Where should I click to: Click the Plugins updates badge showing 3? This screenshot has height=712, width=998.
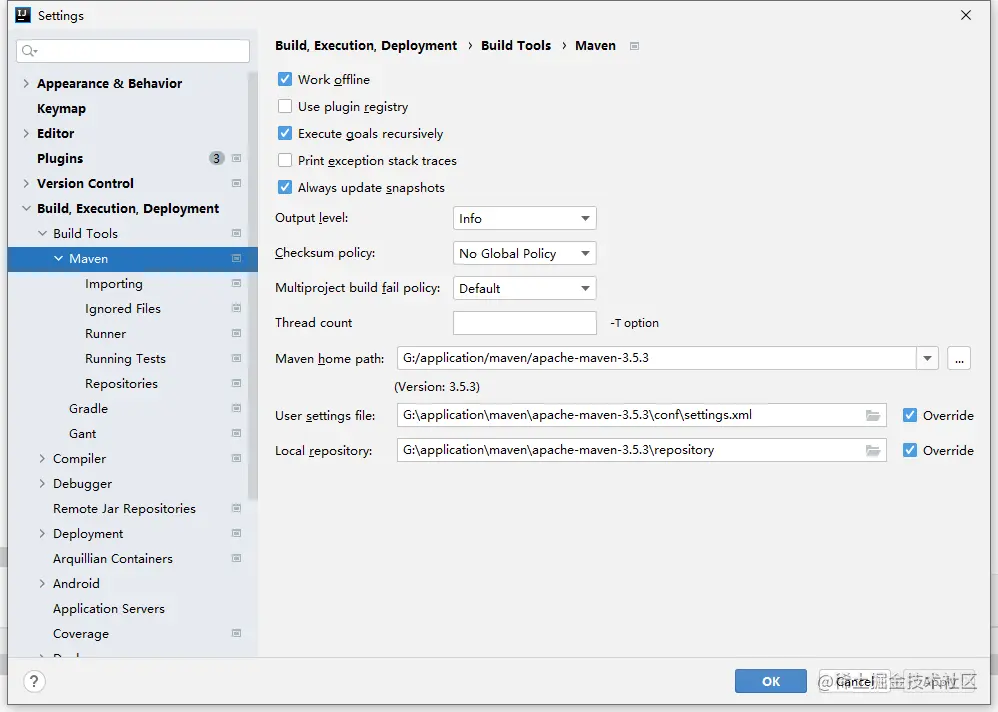[x=216, y=158]
